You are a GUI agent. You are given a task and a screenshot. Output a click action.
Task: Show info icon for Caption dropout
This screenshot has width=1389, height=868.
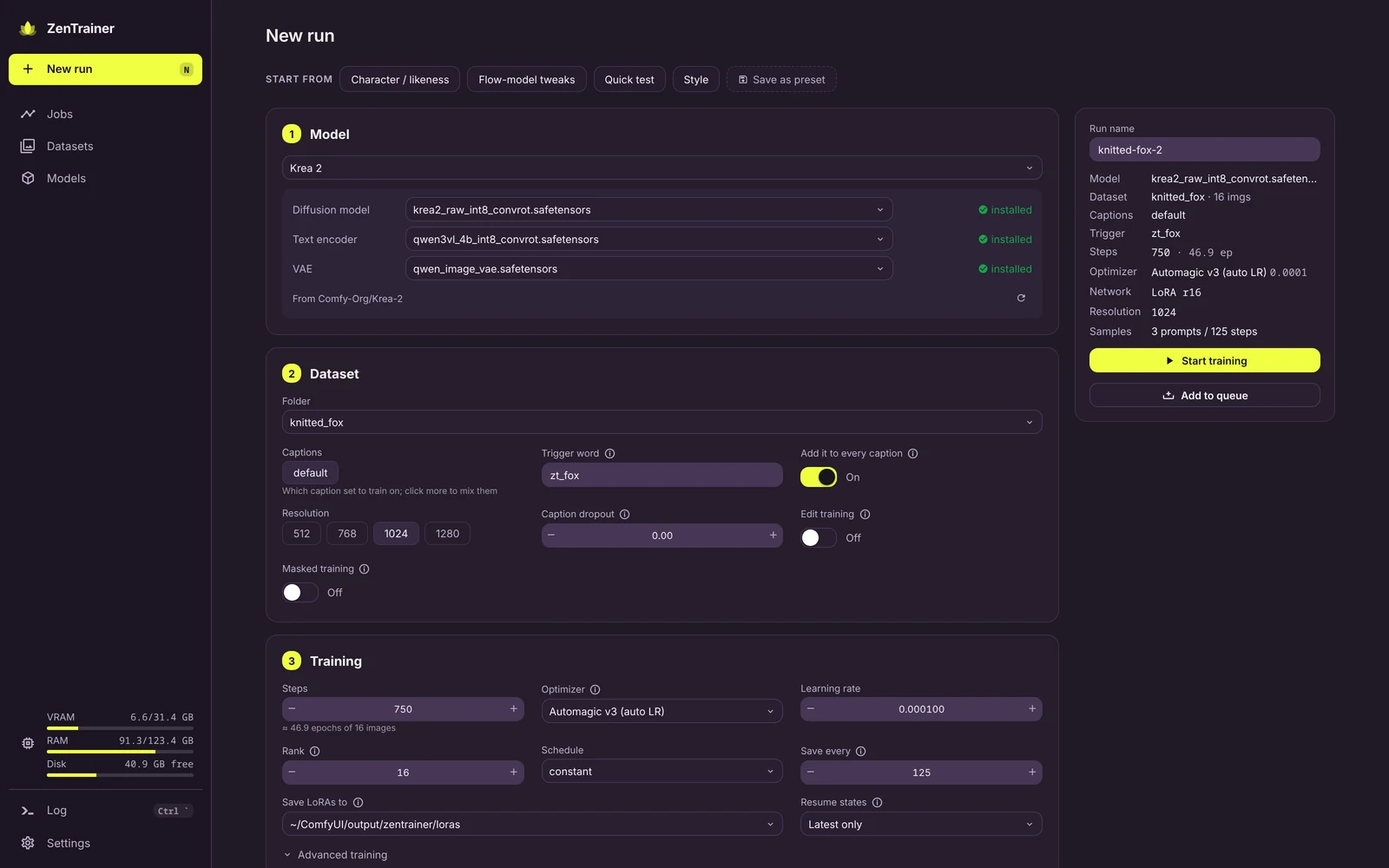point(624,514)
